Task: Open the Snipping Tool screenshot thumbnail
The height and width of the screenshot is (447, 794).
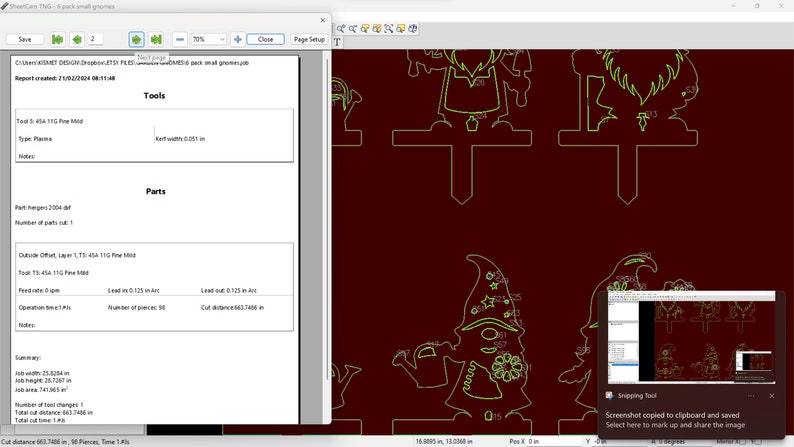Action: [691, 337]
